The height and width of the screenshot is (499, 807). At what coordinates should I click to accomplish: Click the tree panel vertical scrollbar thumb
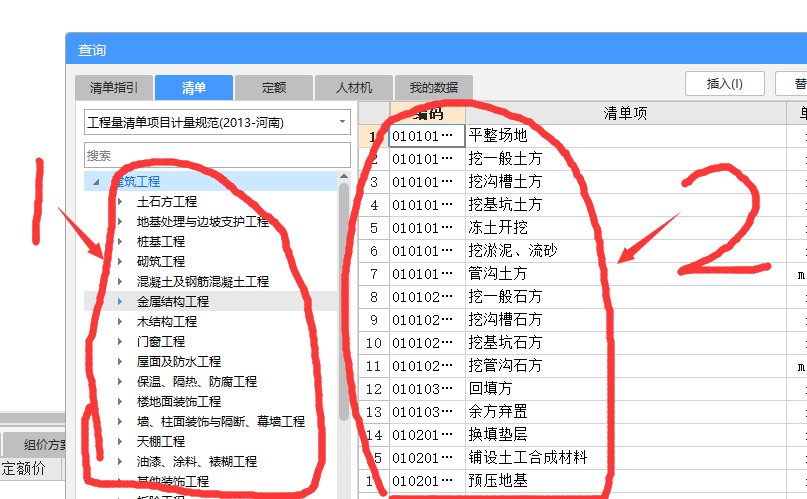coord(344,301)
